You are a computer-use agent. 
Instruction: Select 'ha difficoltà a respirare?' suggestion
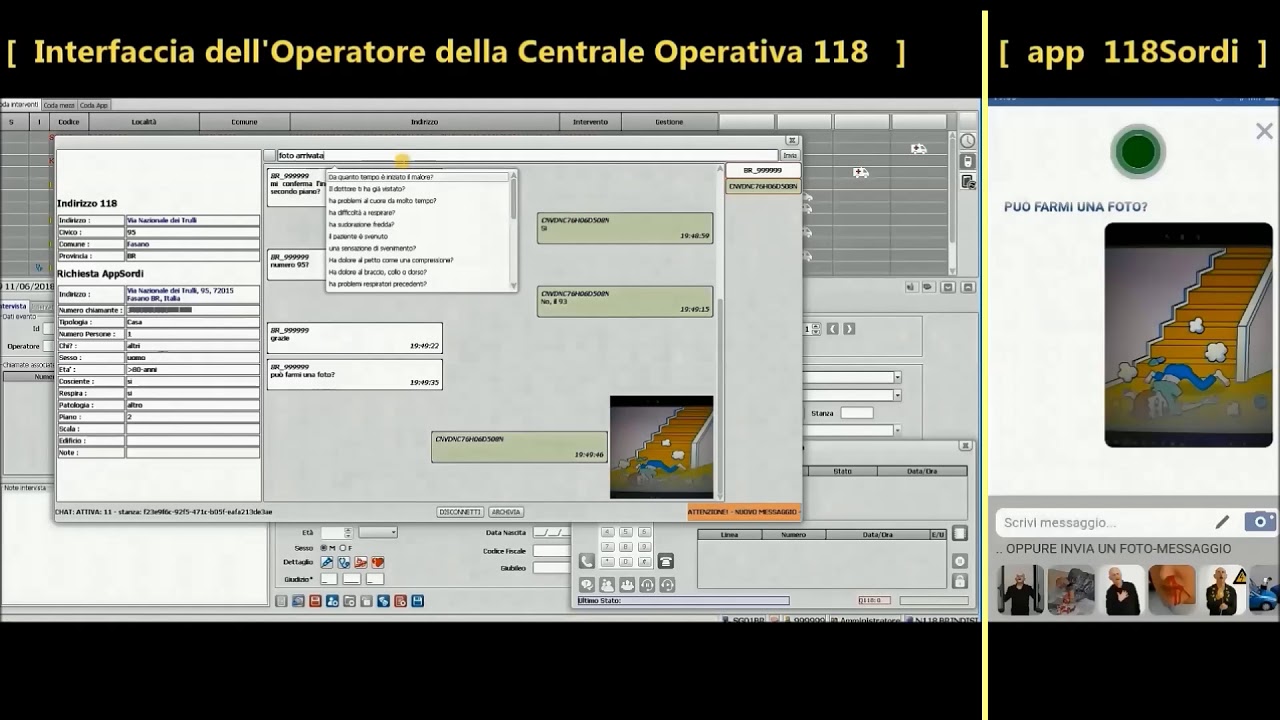(361, 212)
